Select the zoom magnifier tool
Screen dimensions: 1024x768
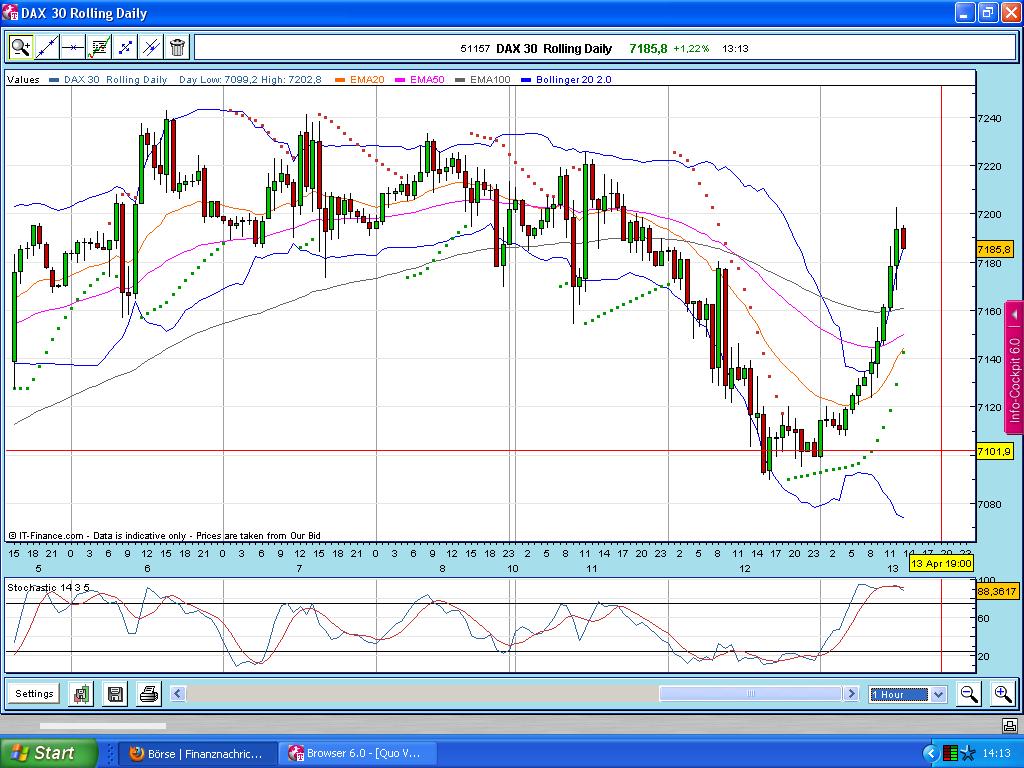20,47
